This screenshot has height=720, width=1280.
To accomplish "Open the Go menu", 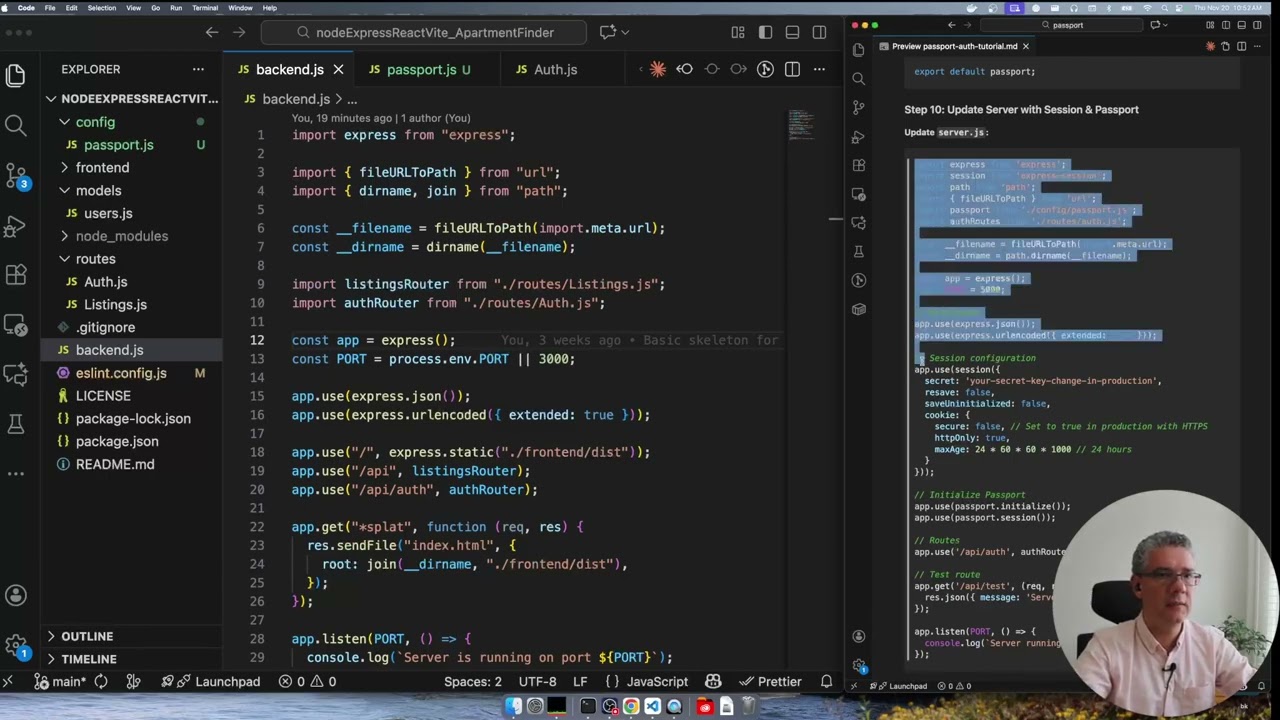I will pyautogui.click(x=155, y=8).
